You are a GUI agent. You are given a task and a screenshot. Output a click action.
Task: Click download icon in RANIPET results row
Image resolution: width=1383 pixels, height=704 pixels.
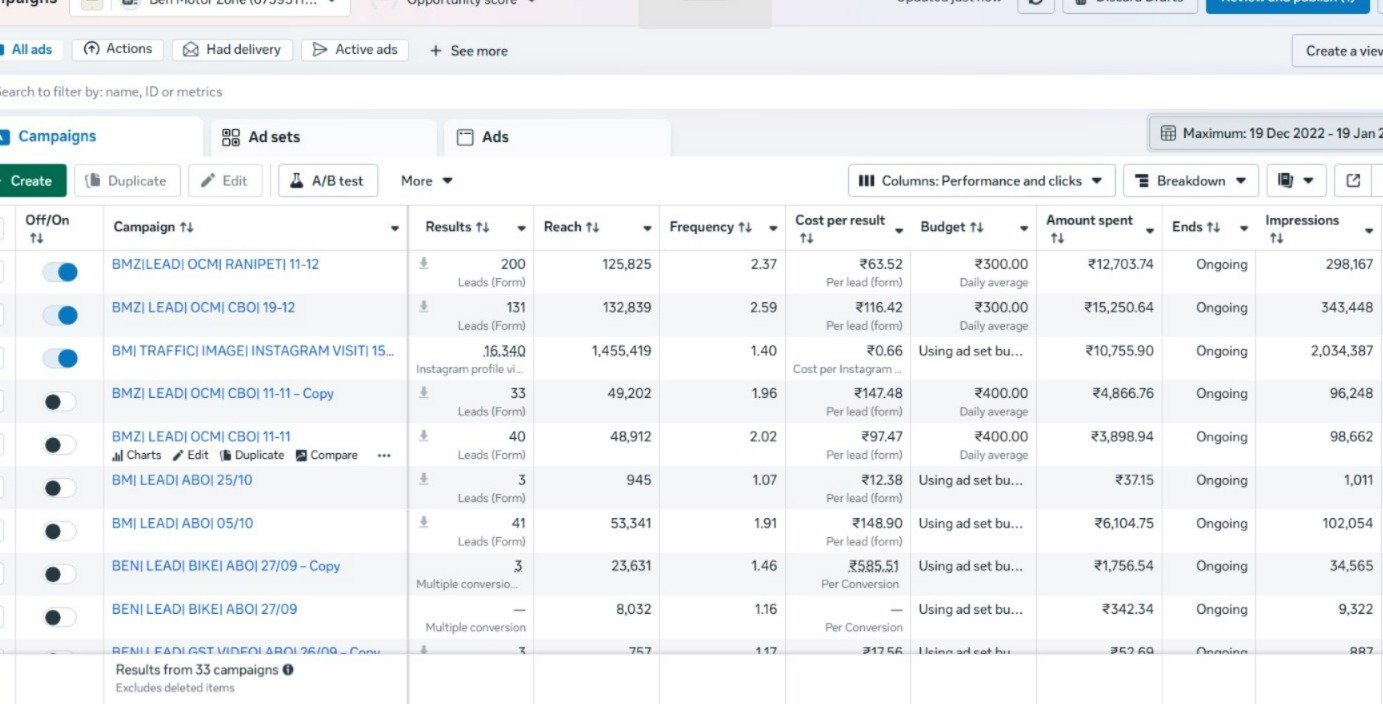424,264
